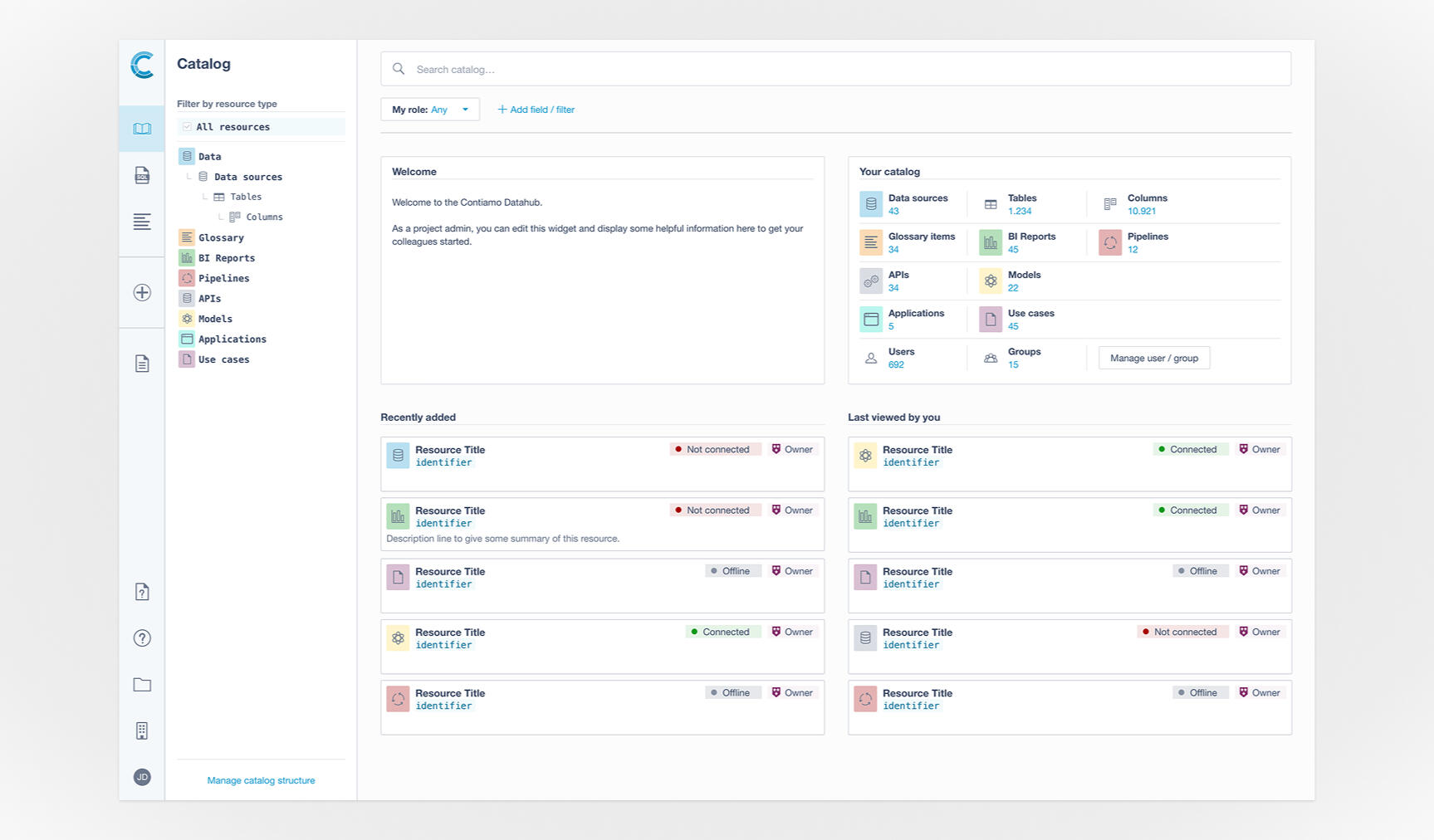Click the Contiamo logo icon
The height and width of the screenshot is (840, 1434).
click(x=142, y=65)
